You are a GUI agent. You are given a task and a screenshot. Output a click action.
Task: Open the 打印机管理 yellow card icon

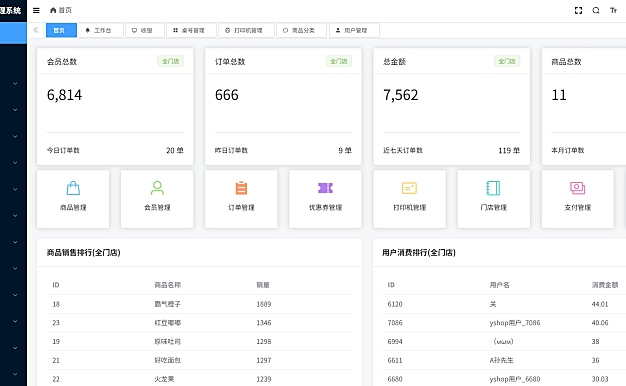click(410, 188)
